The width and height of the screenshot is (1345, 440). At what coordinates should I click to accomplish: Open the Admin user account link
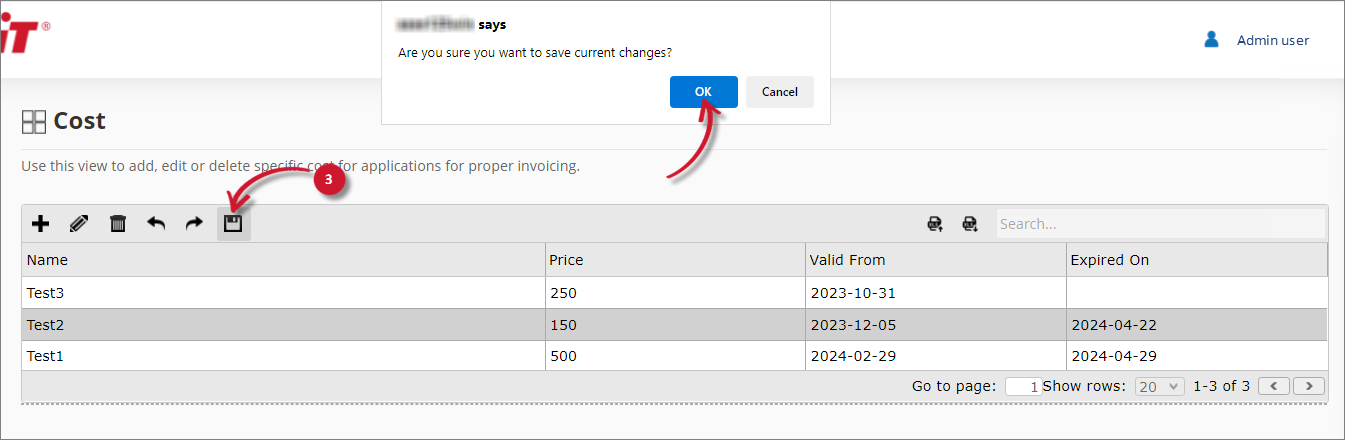click(x=1272, y=40)
